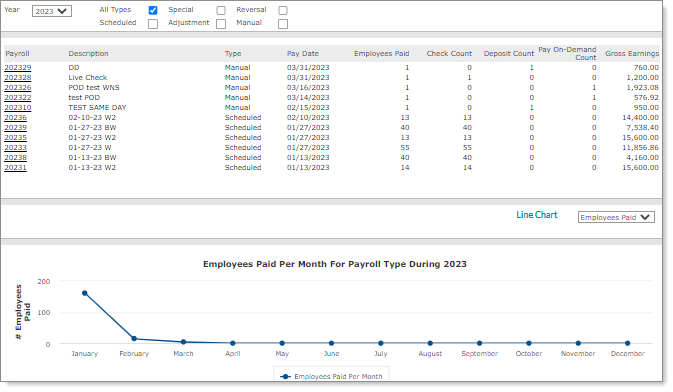Select the '01-27-23 BW' description cell
This screenshot has height=392, width=673.
coord(92,128)
